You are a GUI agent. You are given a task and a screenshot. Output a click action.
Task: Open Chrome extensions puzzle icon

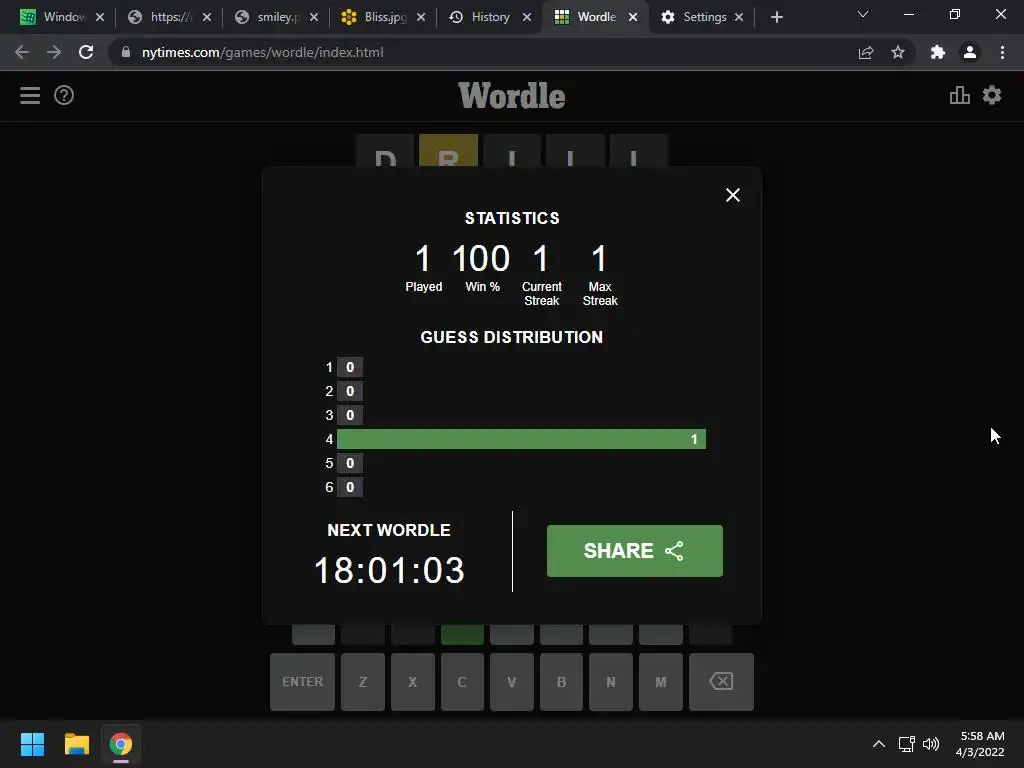(938, 52)
